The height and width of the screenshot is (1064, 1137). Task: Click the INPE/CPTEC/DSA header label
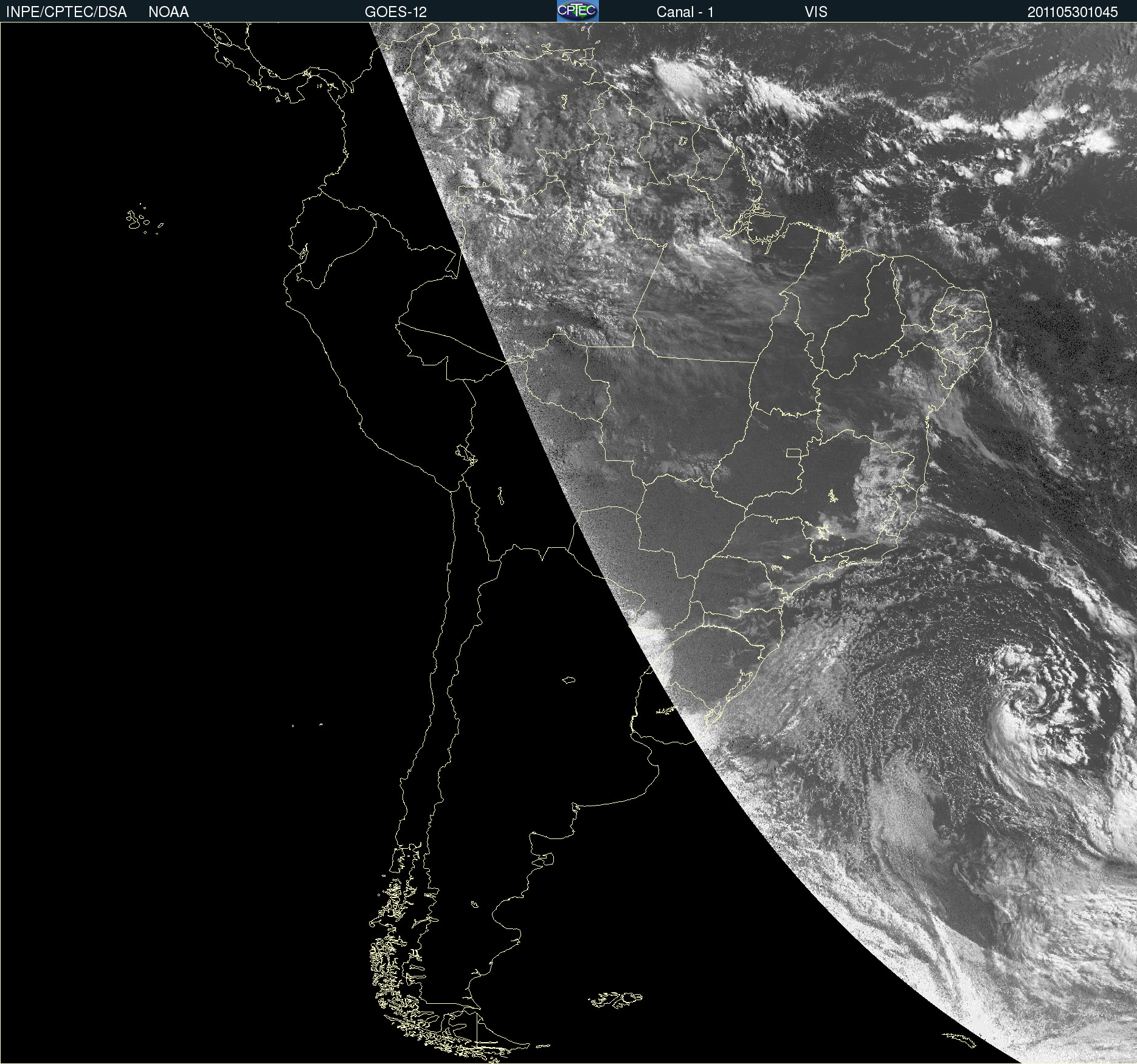pyautogui.click(x=66, y=12)
